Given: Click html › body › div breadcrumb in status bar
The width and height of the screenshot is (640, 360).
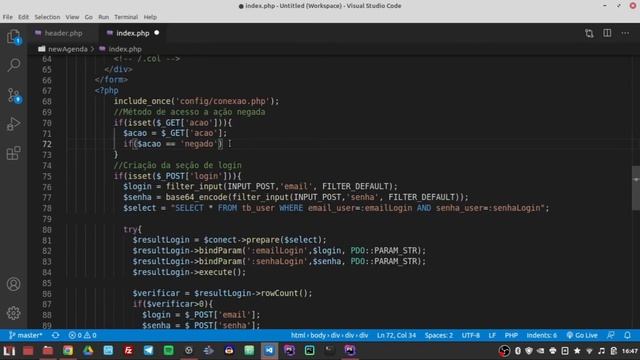Looking at the screenshot, I should (x=329, y=335).
